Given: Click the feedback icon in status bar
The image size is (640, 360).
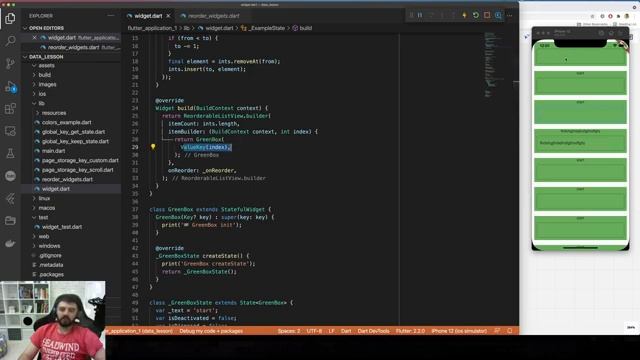Looking at the screenshot, I should 497,331.
